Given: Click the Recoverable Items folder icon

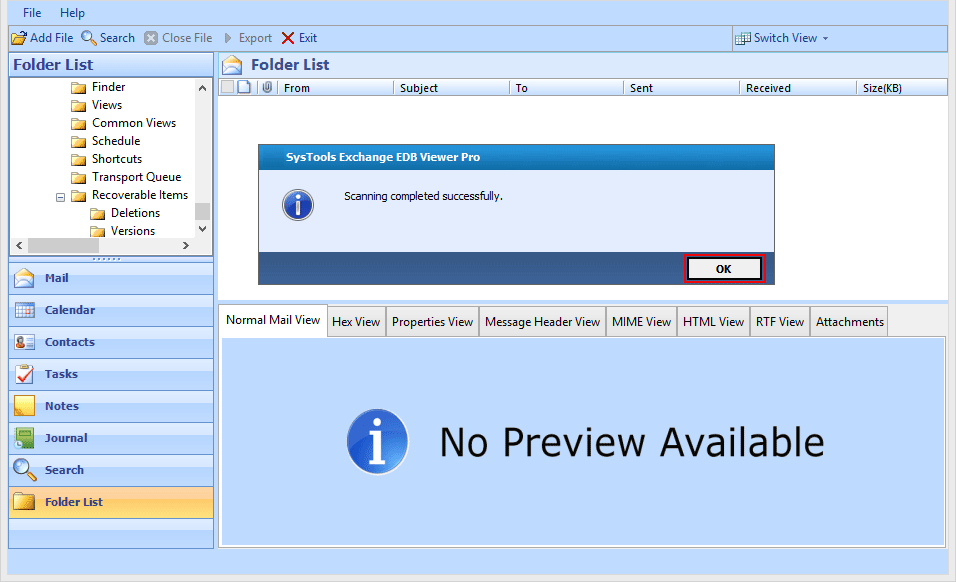Looking at the screenshot, I should point(78,196).
